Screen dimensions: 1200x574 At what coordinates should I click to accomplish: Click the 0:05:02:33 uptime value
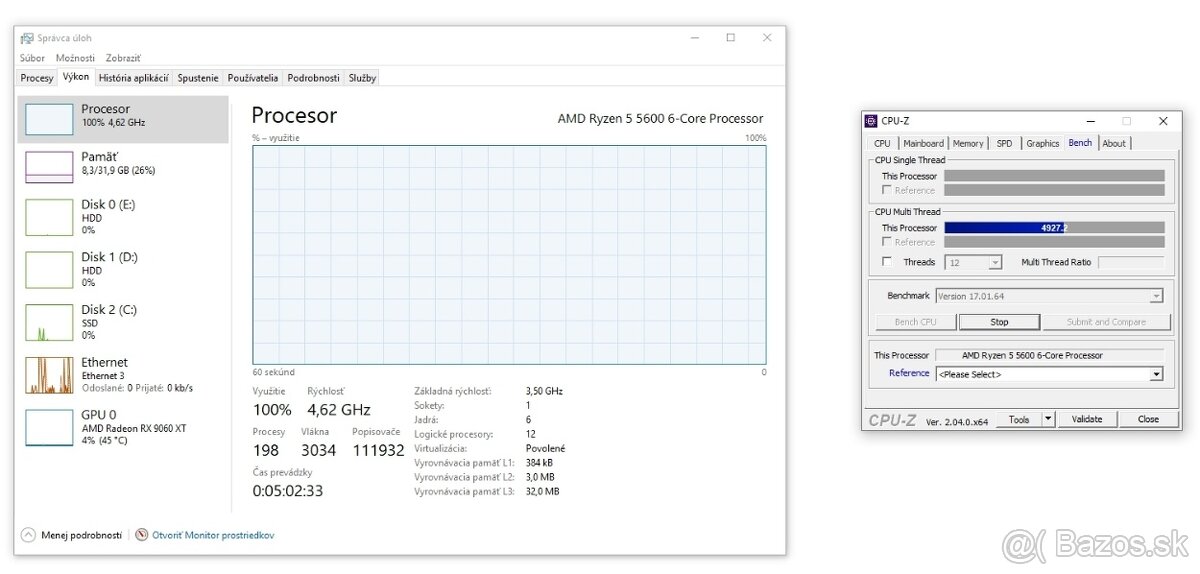point(287,491)
